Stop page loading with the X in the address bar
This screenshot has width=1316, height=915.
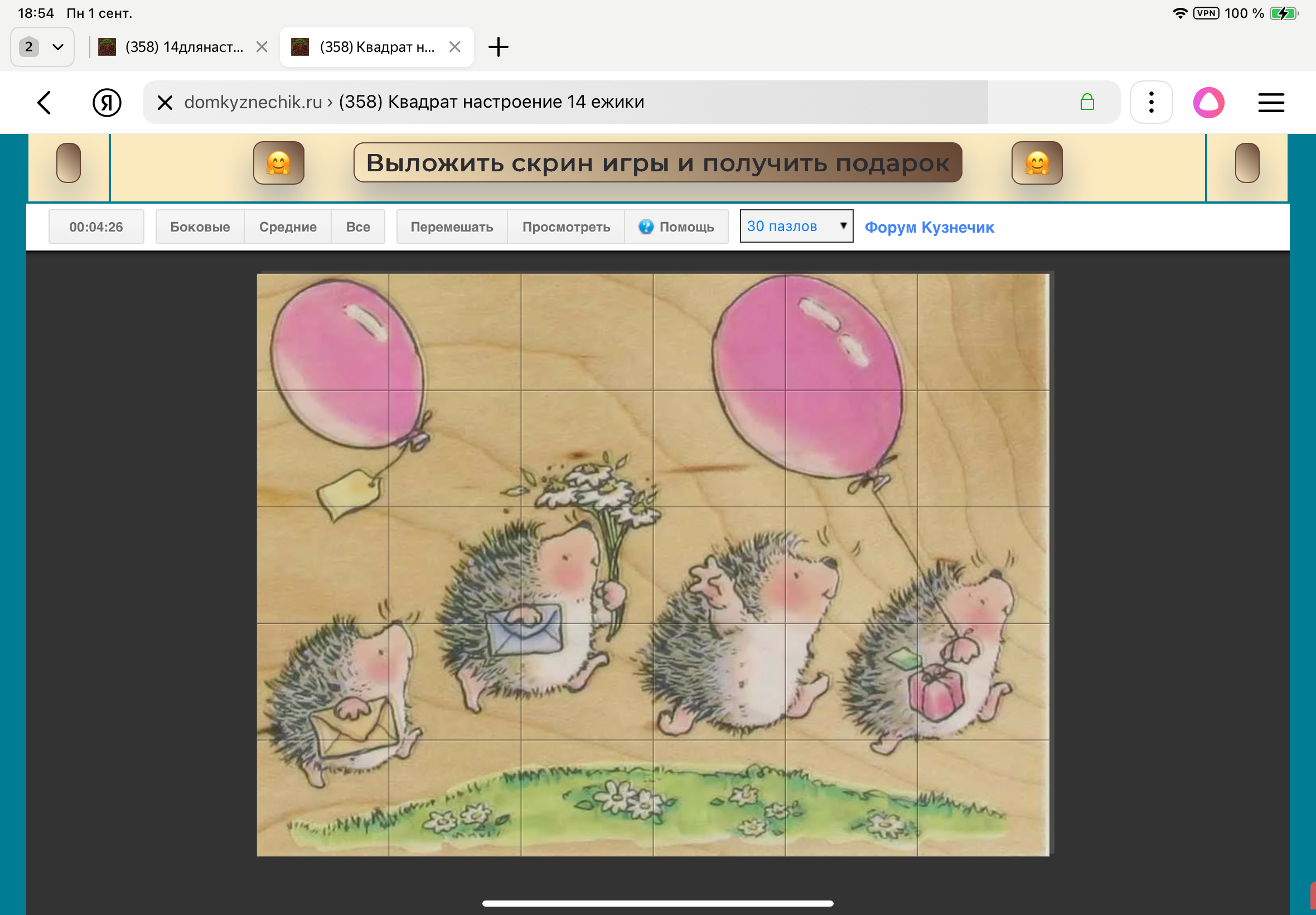(165, 103)
